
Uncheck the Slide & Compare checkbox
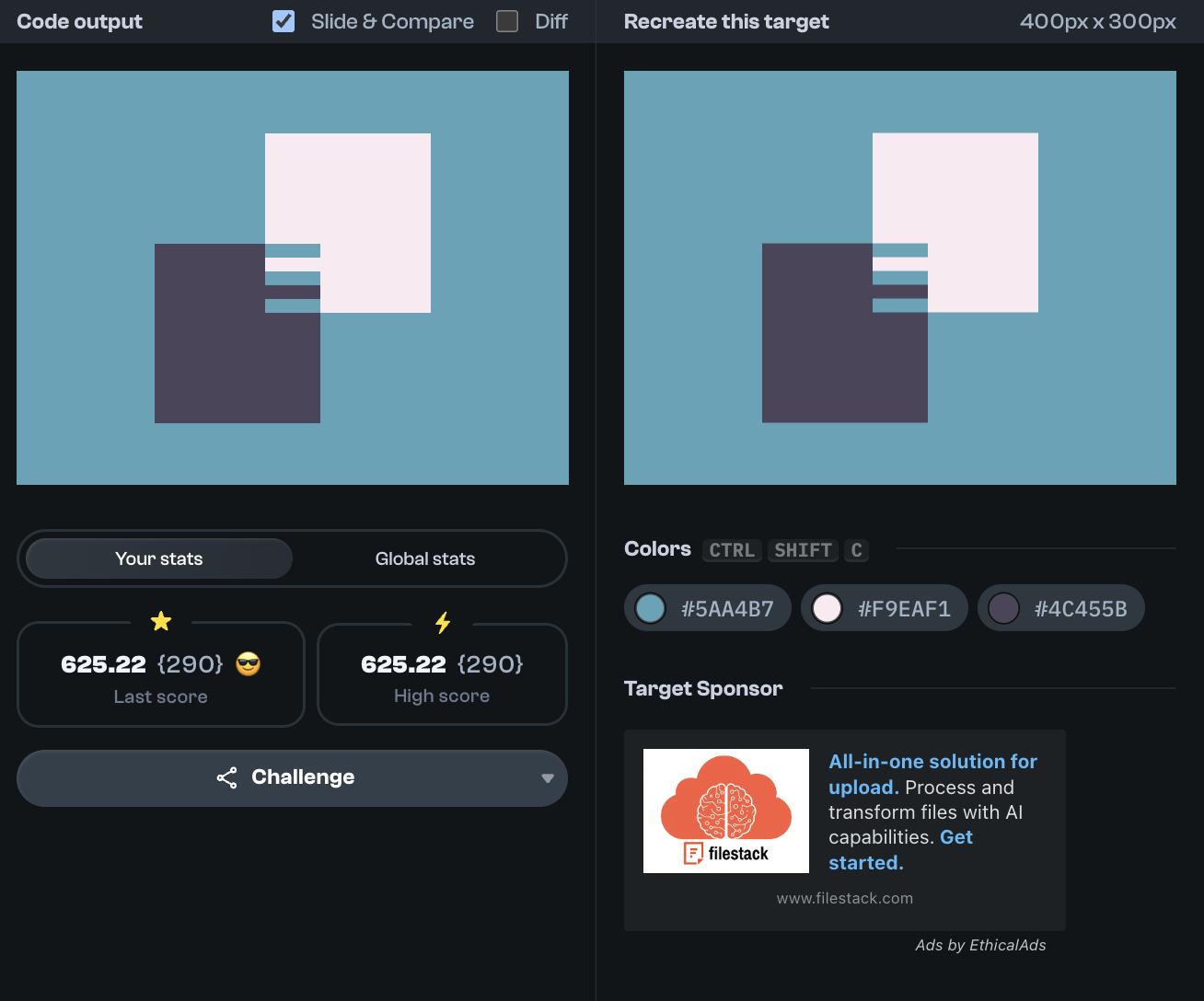coord(284,21)
